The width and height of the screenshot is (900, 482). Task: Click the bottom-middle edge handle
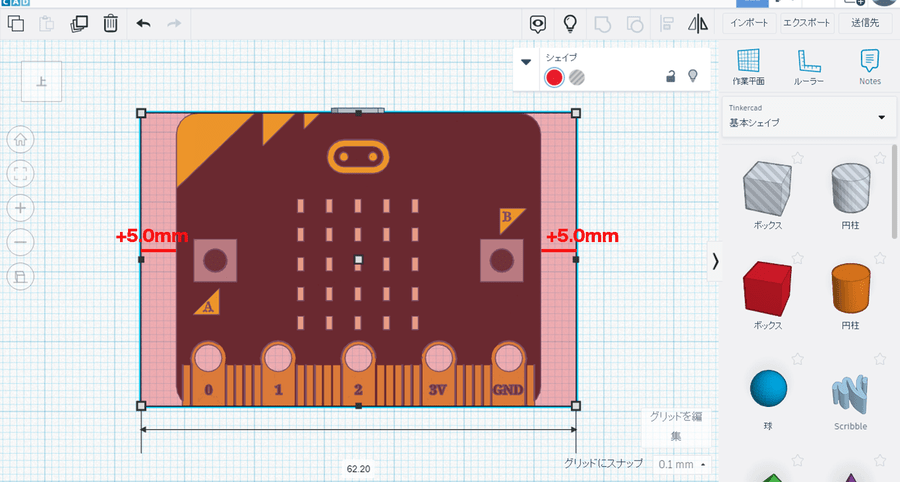pyautogui.click(x=359, y=406)
